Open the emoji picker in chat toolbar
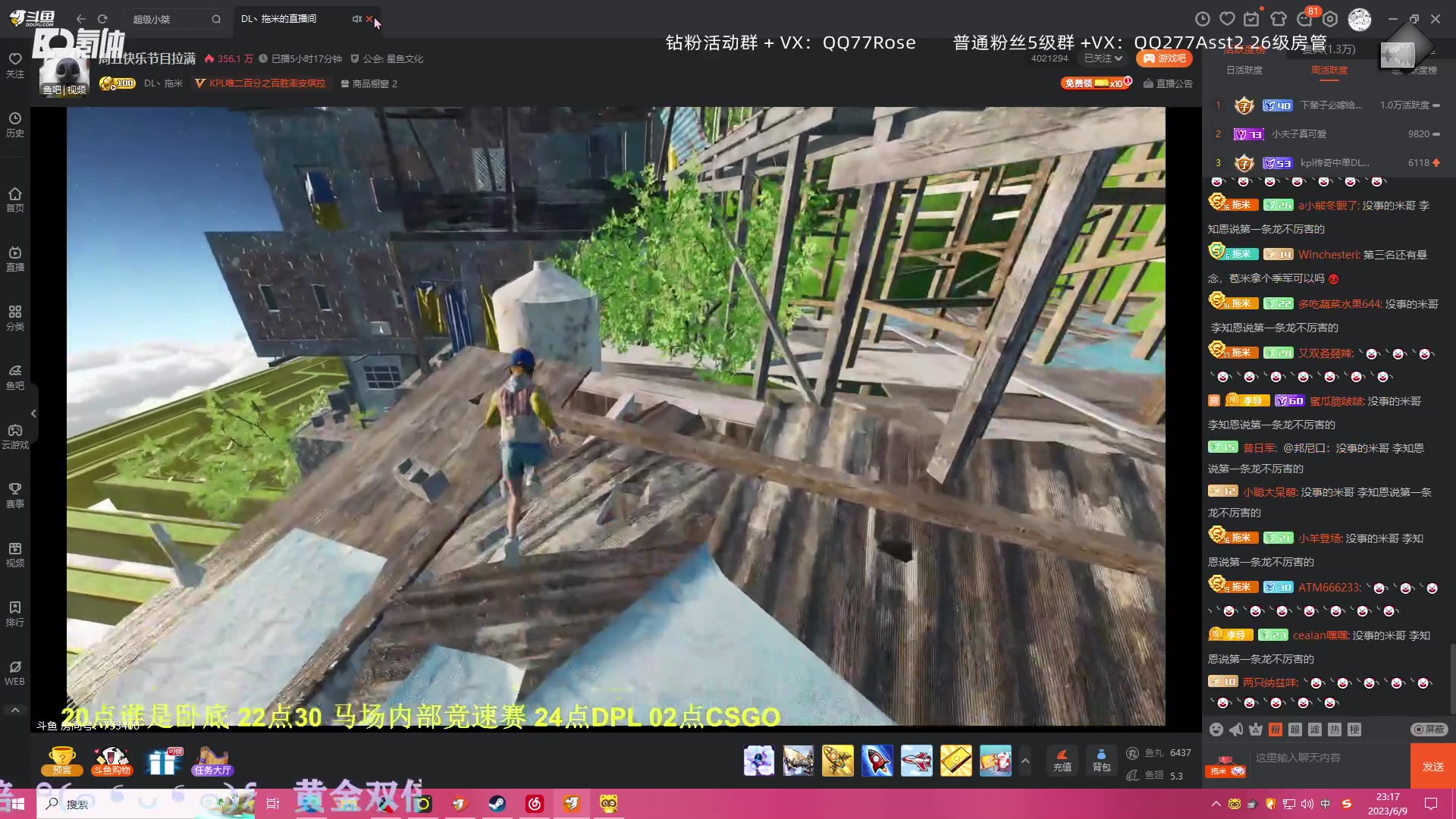Screen dimensions: 1456x819 pos(1216,730)
